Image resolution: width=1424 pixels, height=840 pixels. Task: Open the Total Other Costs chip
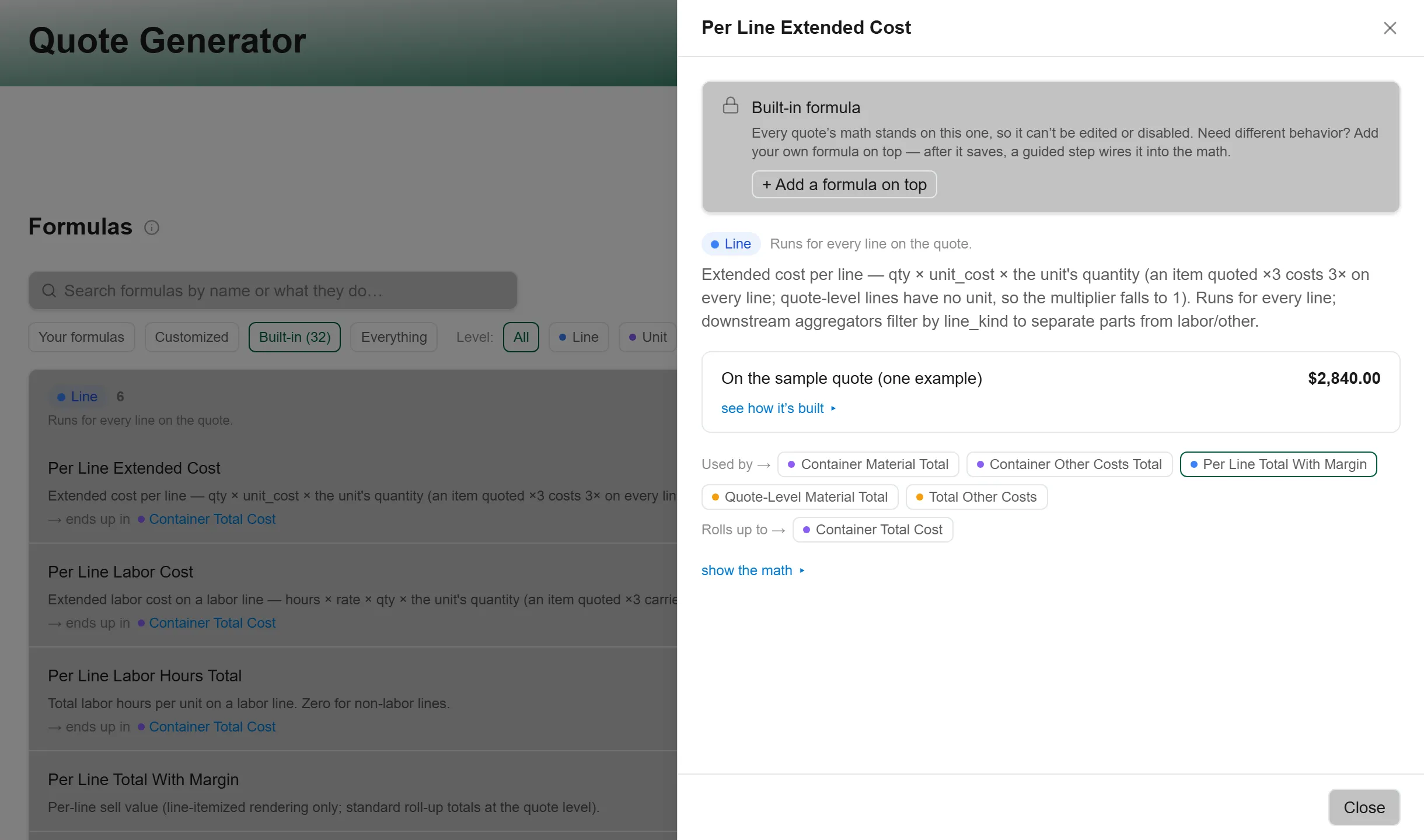(x=976, y=497)
